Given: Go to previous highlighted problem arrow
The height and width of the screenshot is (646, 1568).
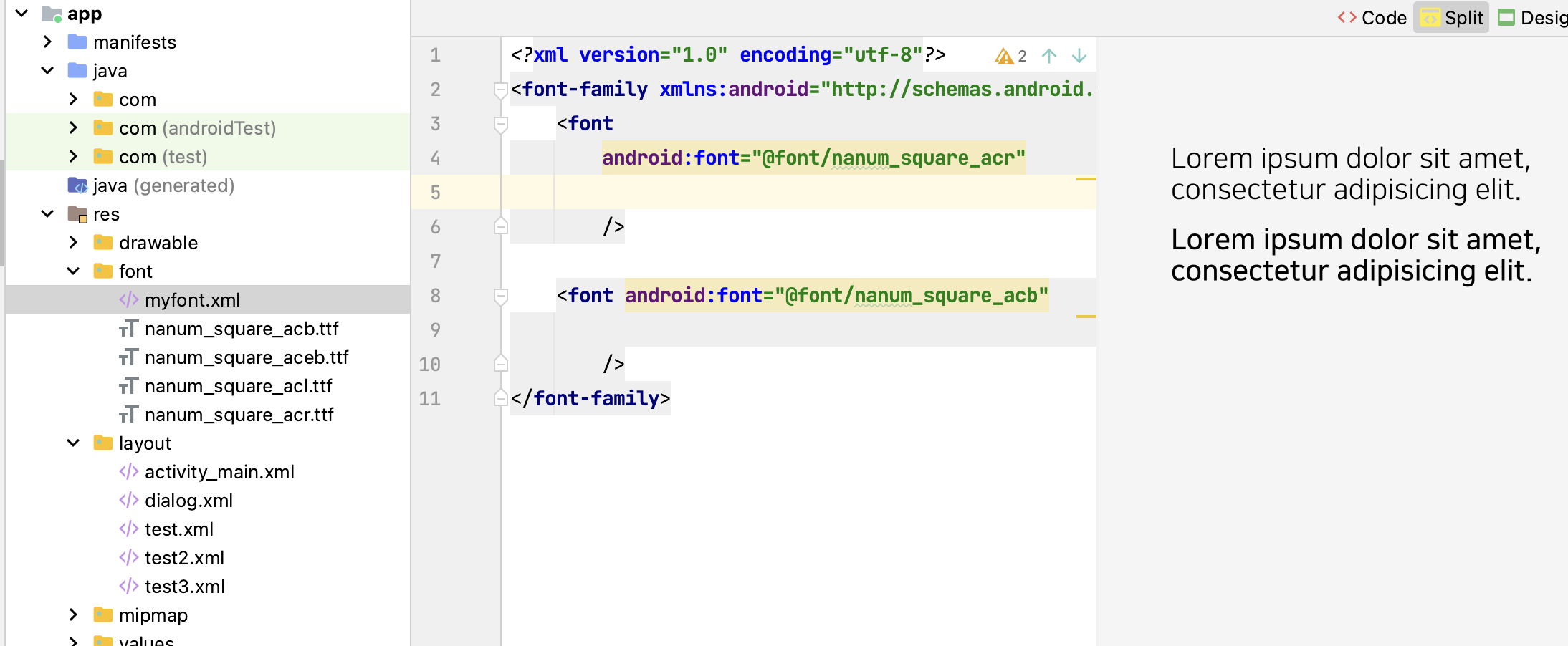Looking at the screenshot, I should click(1049, 56).
